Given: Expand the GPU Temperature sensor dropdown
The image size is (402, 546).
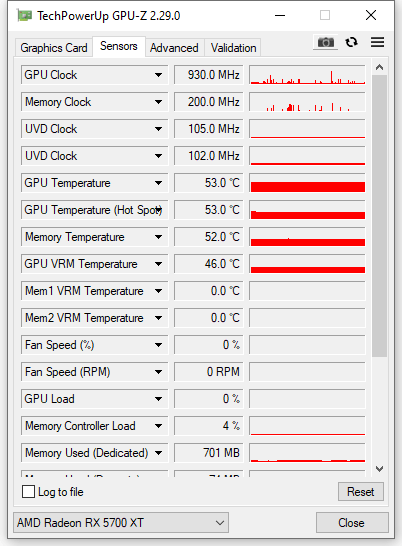Looking at the screenshot, I should (158, 183).
